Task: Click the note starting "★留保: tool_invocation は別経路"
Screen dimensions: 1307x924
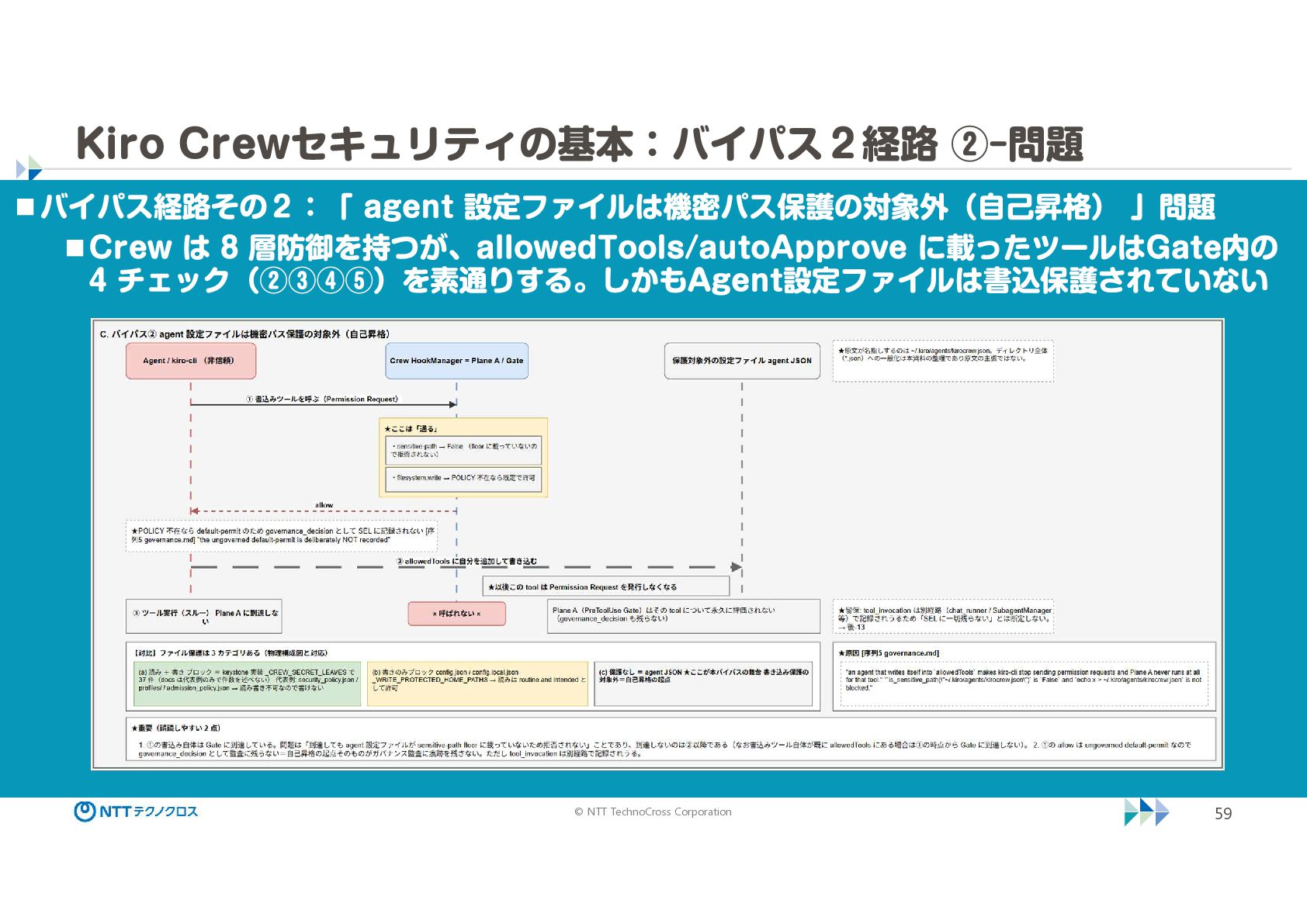Action: coord(943,617)
